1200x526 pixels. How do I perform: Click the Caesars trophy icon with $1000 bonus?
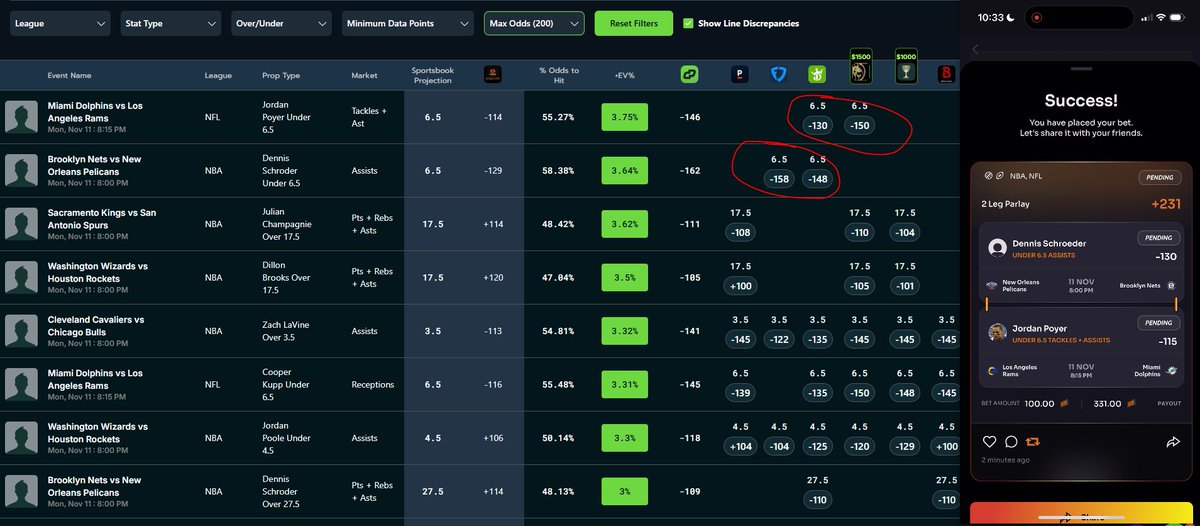tap(906, 66)
